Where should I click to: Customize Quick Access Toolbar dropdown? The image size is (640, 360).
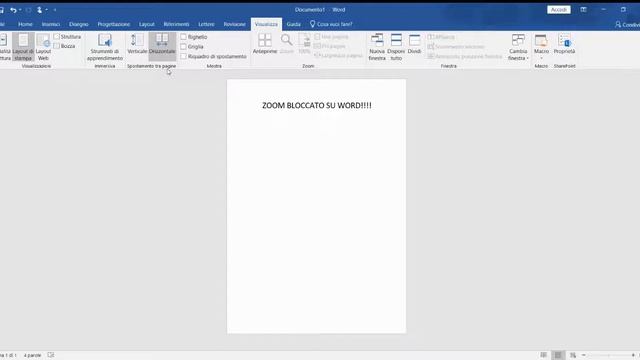(x=55, y=10)
